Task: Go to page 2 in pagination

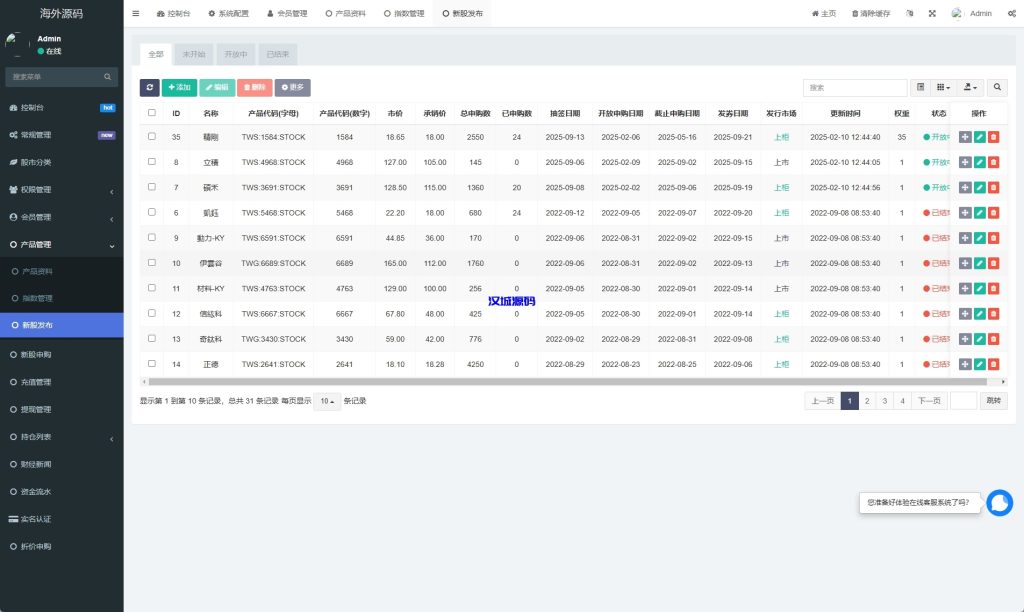Action: tap(867, 401)
